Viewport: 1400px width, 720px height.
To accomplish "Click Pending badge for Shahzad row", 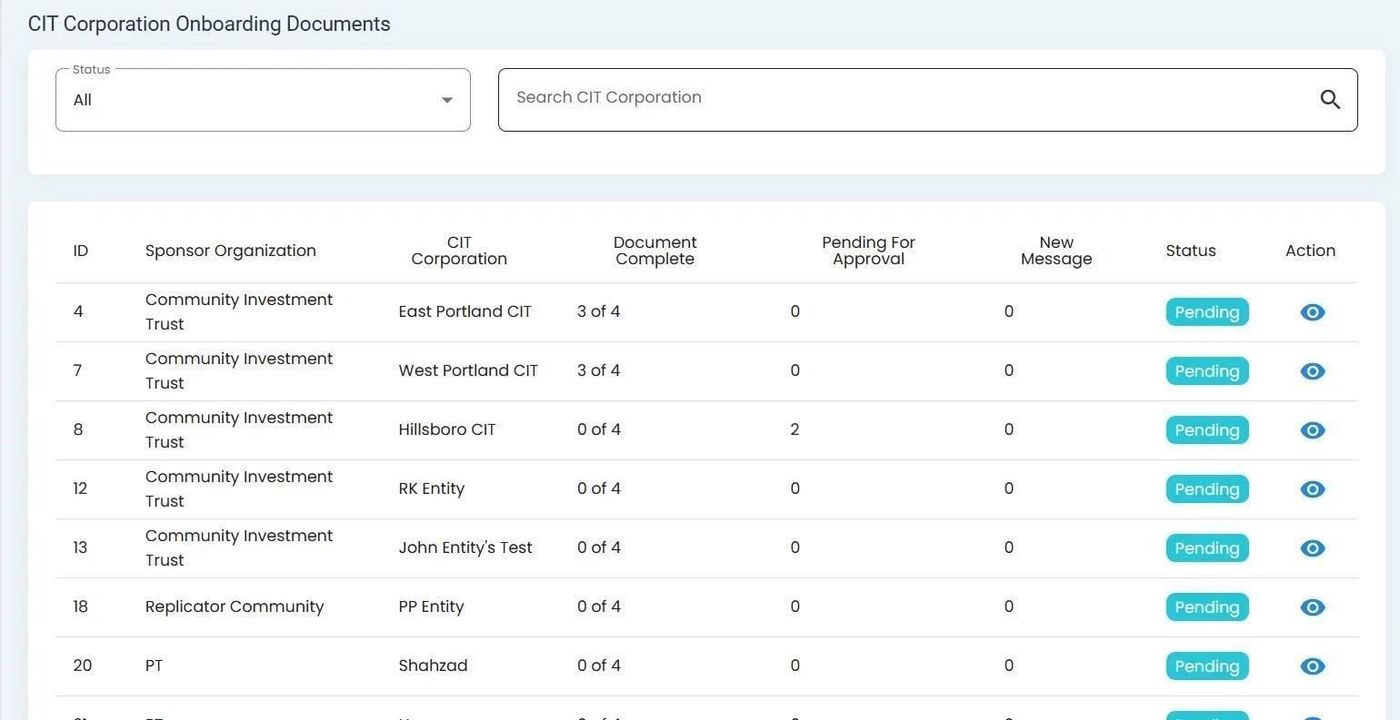I will (1206, 666).
